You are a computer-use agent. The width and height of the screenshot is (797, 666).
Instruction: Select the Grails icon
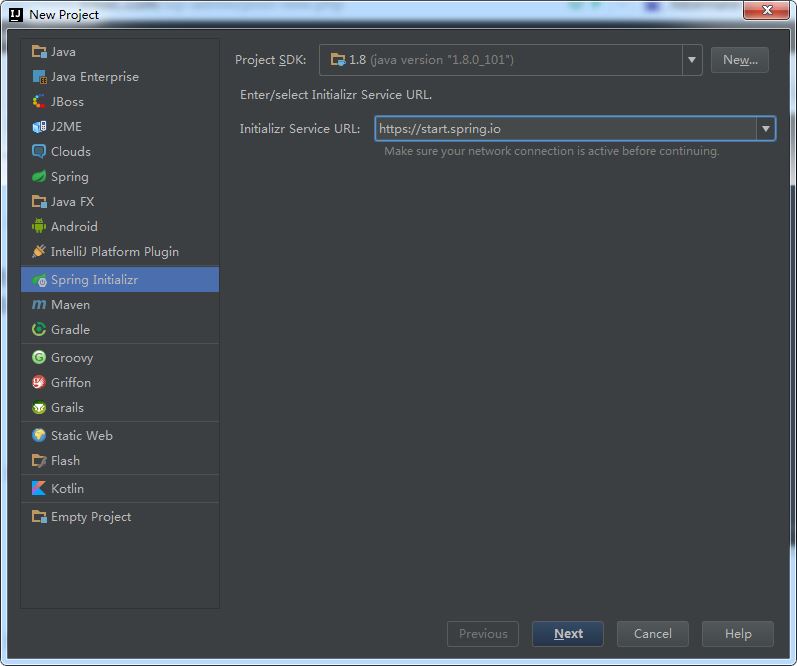[39, 407]
